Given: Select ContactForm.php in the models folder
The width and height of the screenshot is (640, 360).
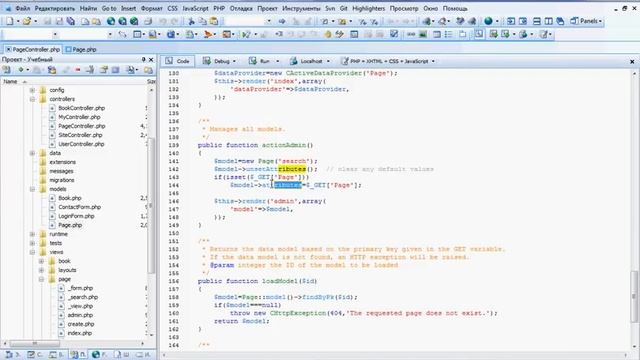Looking at the screenshot, I should (79, 207).
